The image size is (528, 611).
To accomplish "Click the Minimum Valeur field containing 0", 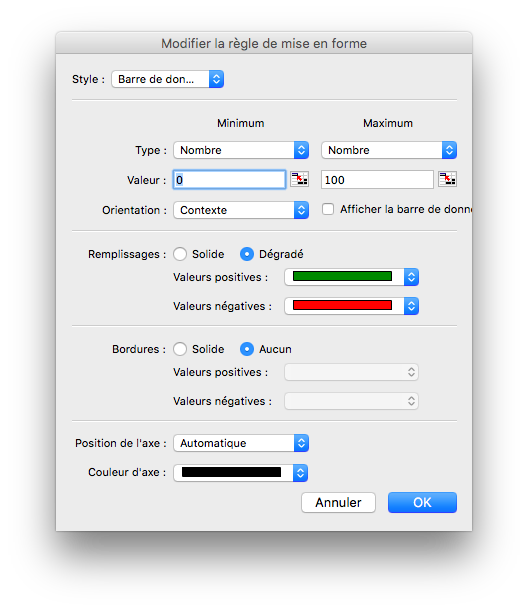I will coord(230,180).
